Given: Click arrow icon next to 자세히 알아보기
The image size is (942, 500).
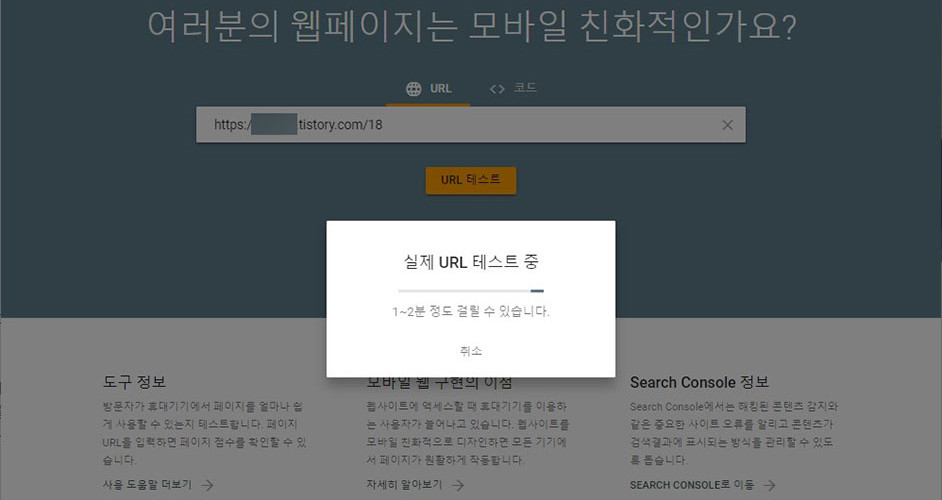Looking at the screenshot, I should pos(458,485).
